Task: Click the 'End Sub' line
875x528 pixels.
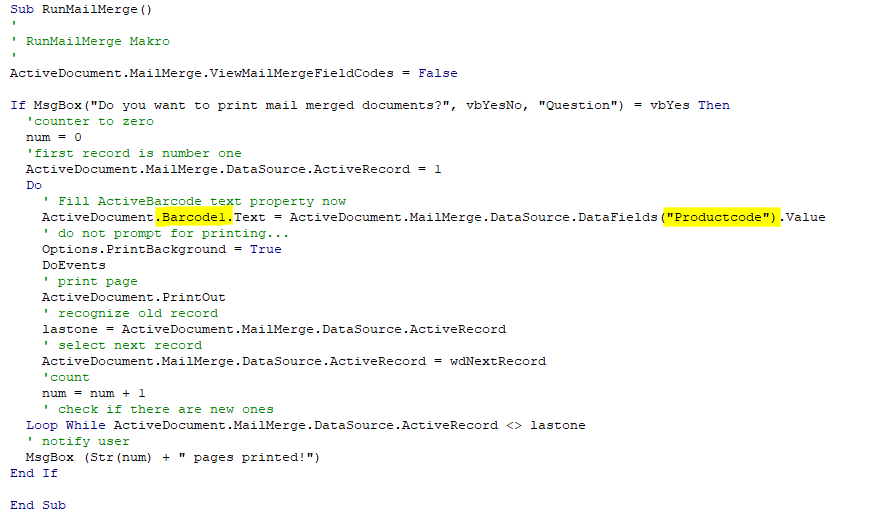Action: tap(38, 505)
